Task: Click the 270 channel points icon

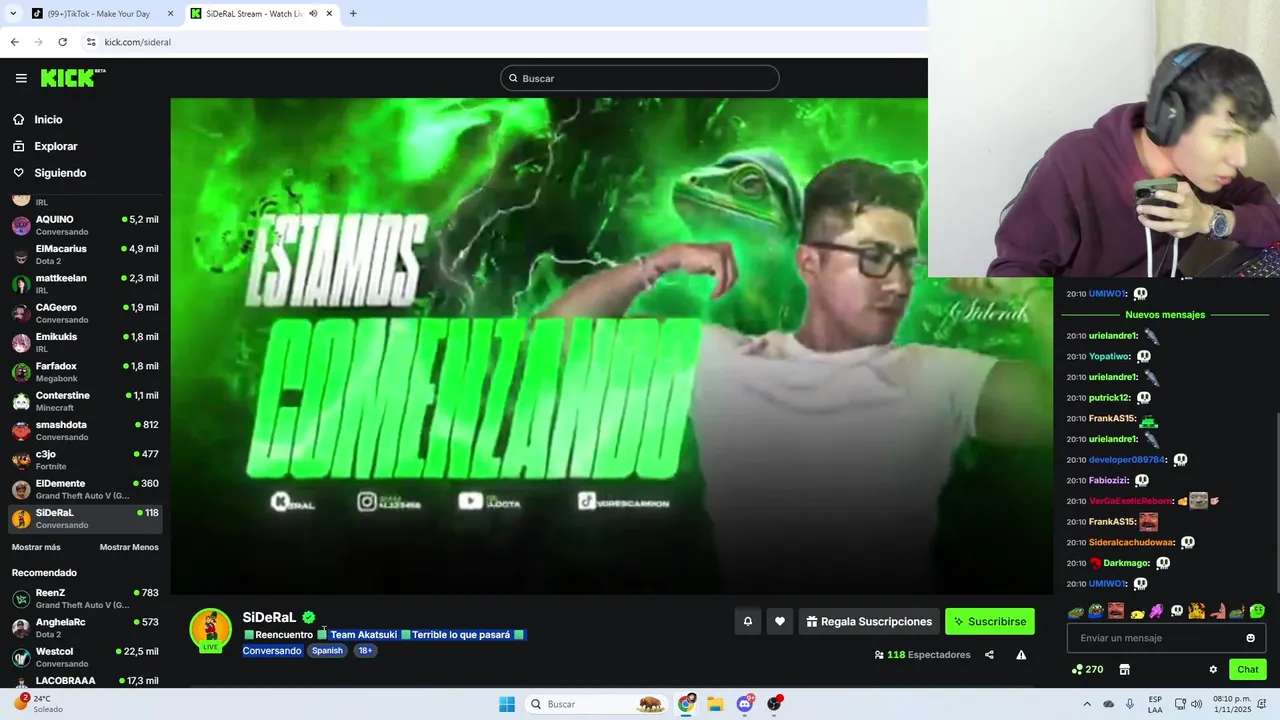Action: (x=1087, y=669)
